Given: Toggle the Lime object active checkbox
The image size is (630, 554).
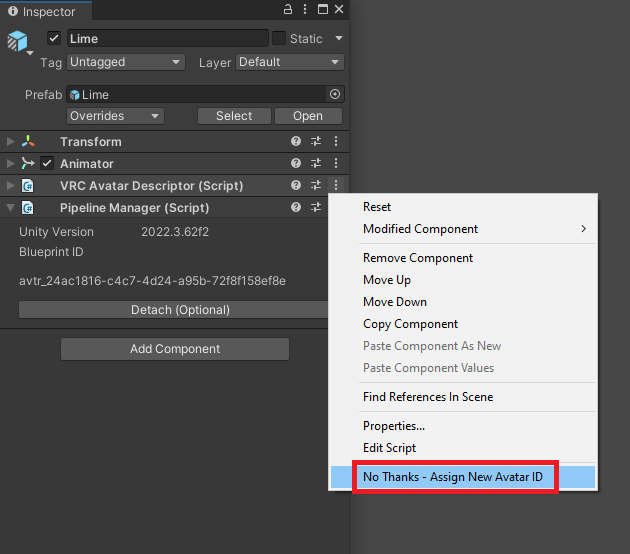Looking at the screenshot, I should pyautogui.click(x=54, y=39).
